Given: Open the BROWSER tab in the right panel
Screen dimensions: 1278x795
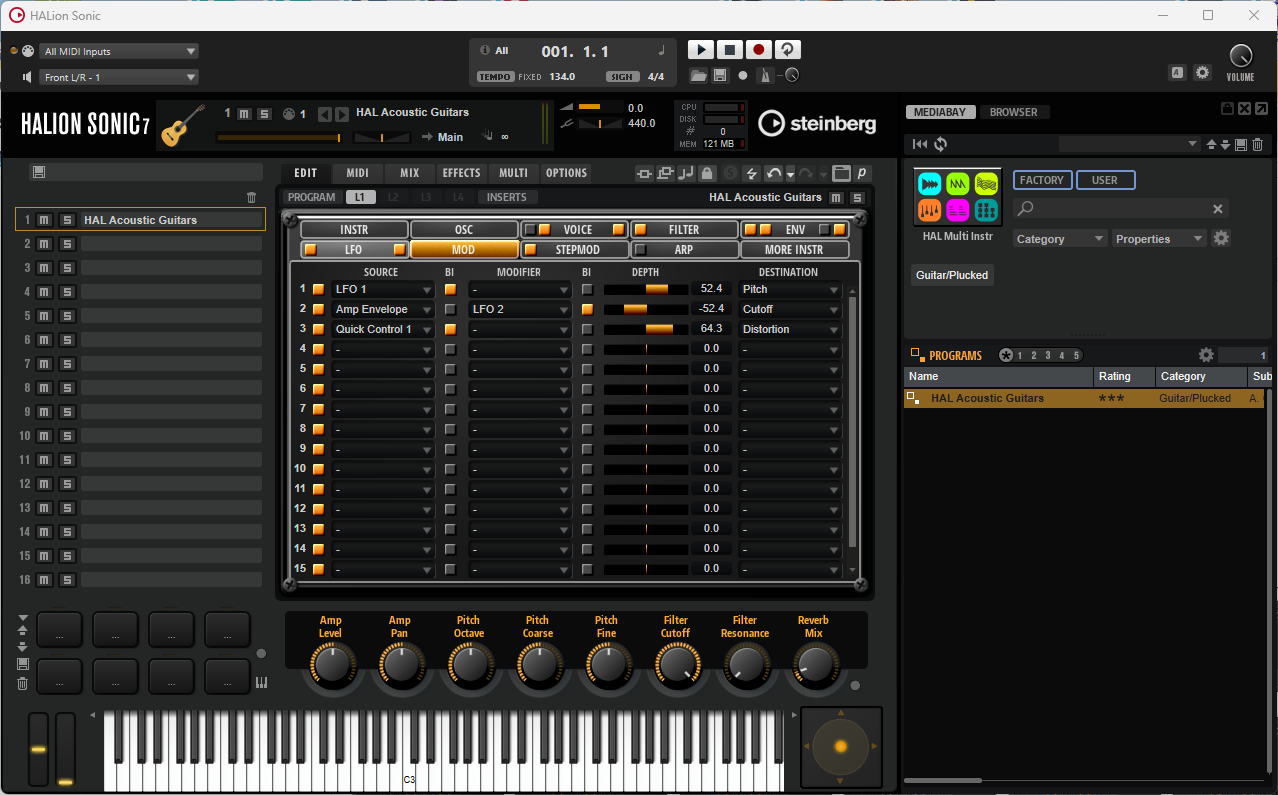Looking at the screenshot, I should click(x=1015, y=111).
